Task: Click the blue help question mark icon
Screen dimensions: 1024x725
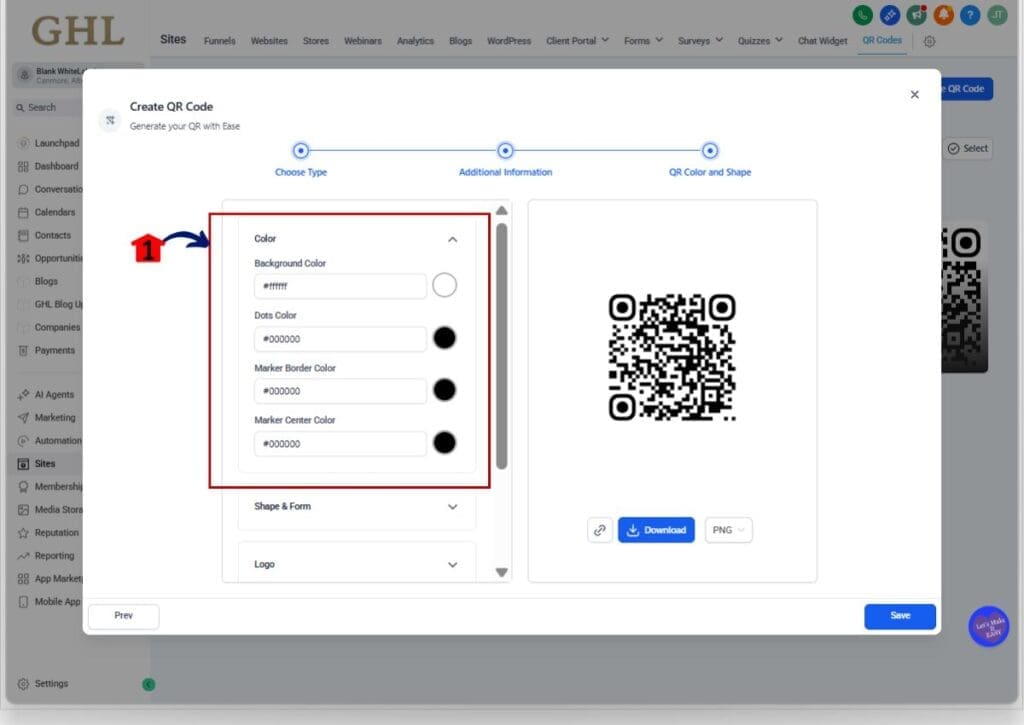Action: 970,14
